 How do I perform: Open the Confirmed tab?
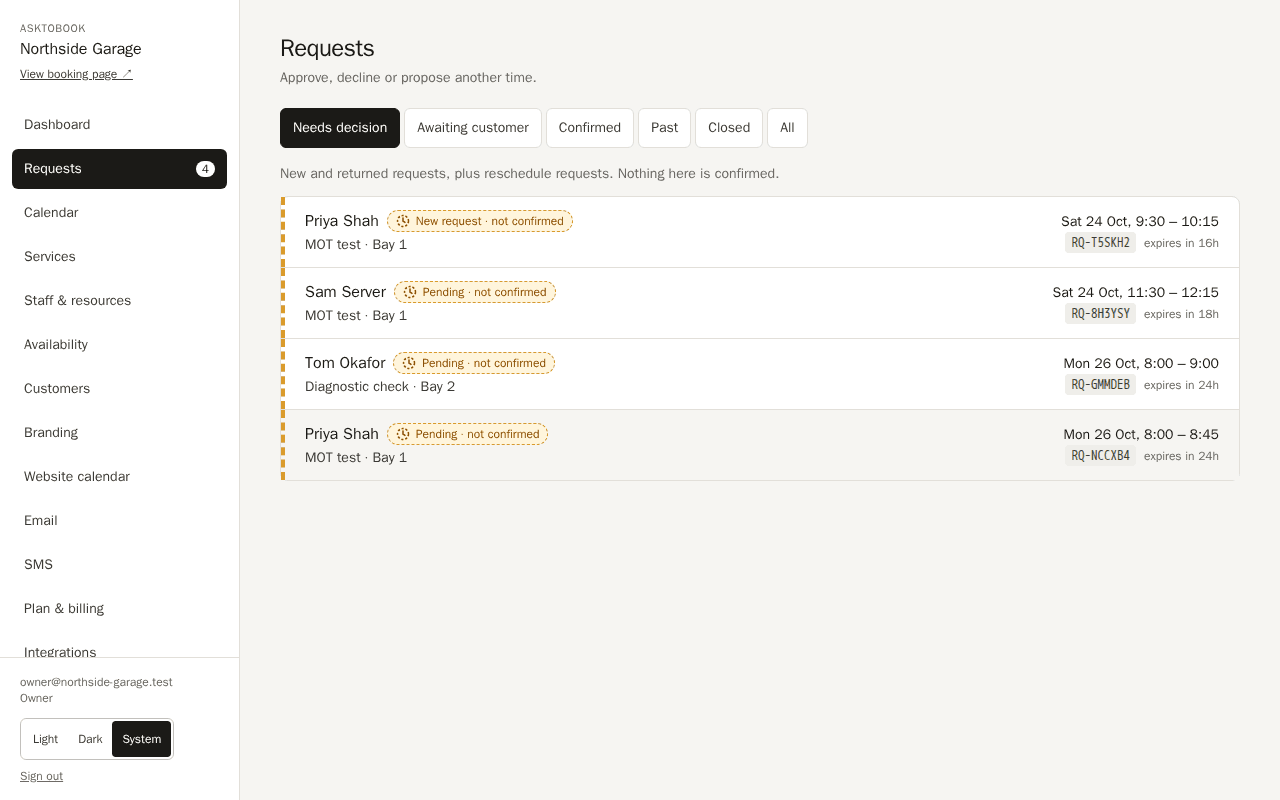pos(590,128)
